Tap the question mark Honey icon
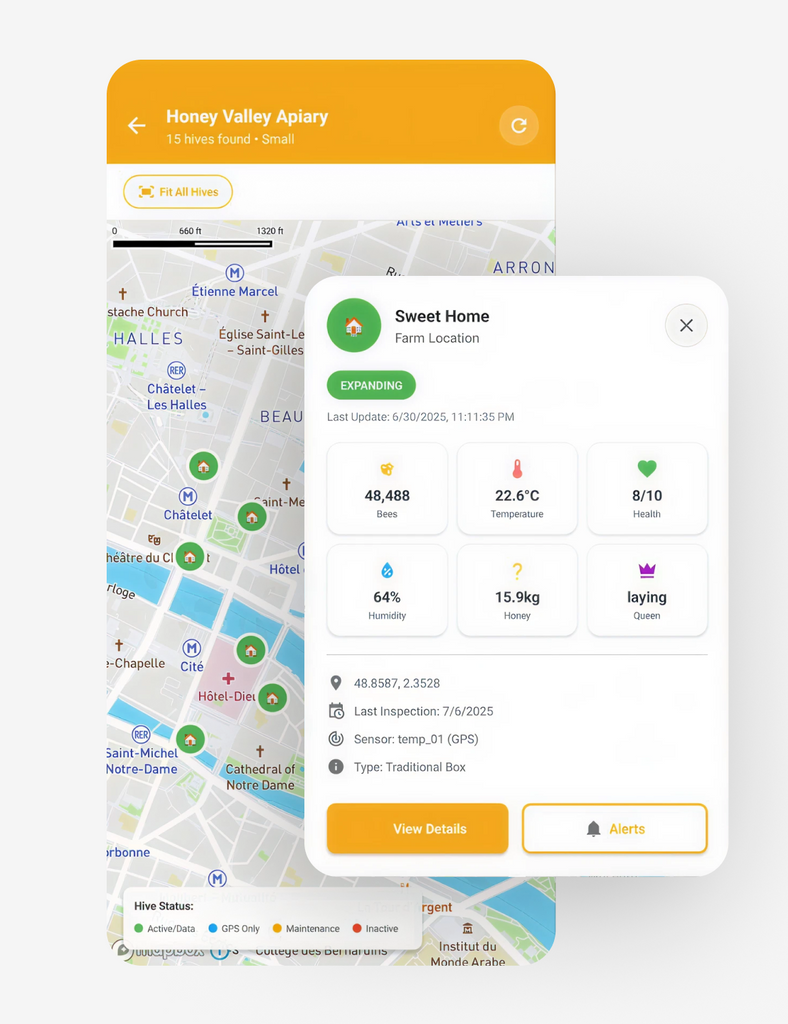 pos(517,571)
